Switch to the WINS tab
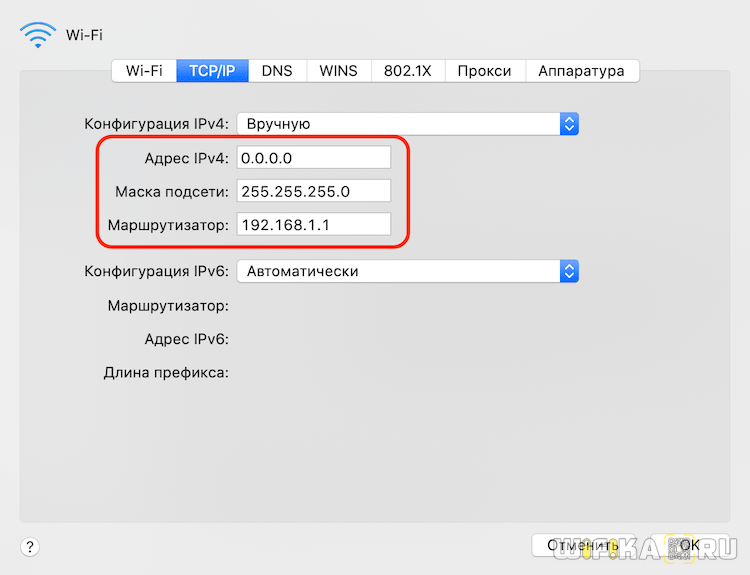 tap(339, 71)
